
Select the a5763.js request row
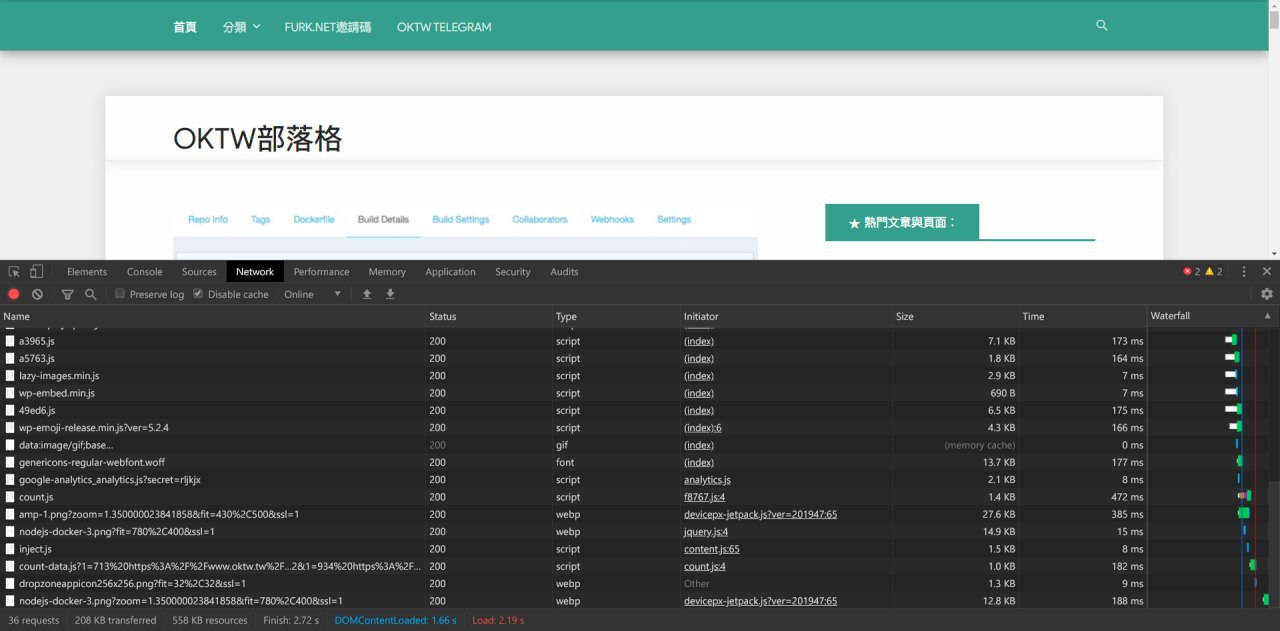tap(634, 358)
